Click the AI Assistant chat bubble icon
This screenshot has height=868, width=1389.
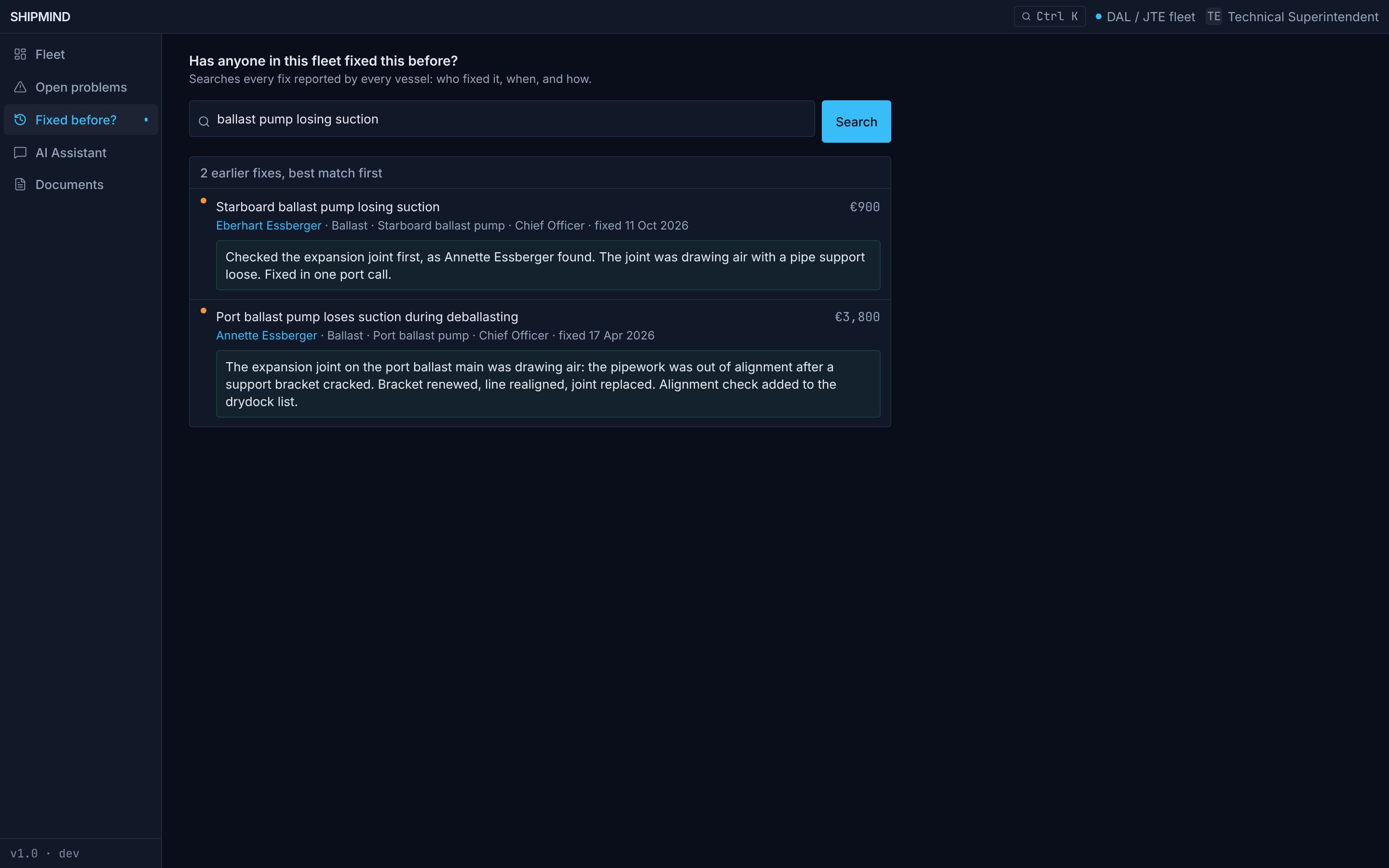(20, 152)
